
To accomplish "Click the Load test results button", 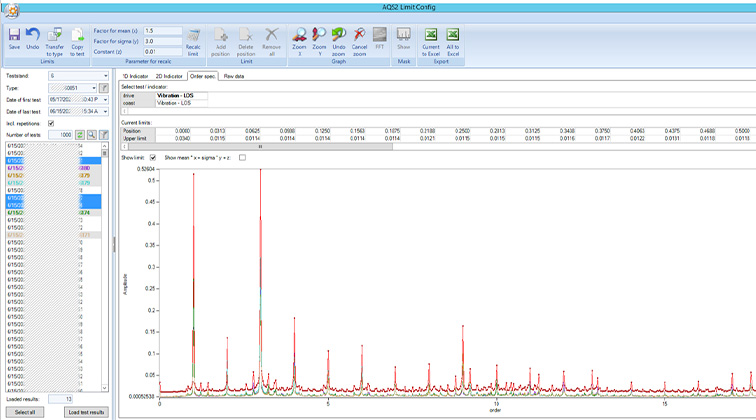I will click(x=86, y=412).
